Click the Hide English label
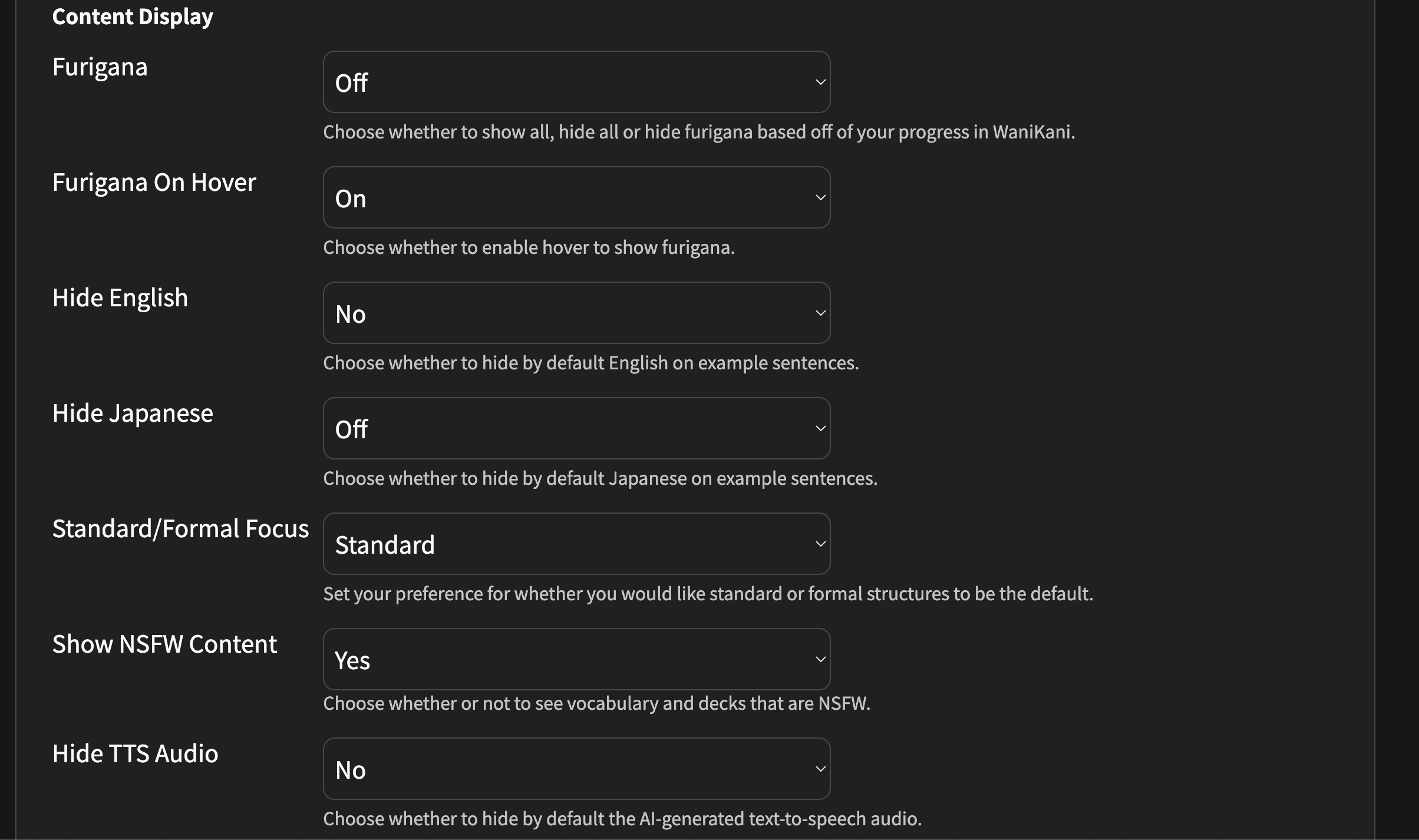 point(120,298)
